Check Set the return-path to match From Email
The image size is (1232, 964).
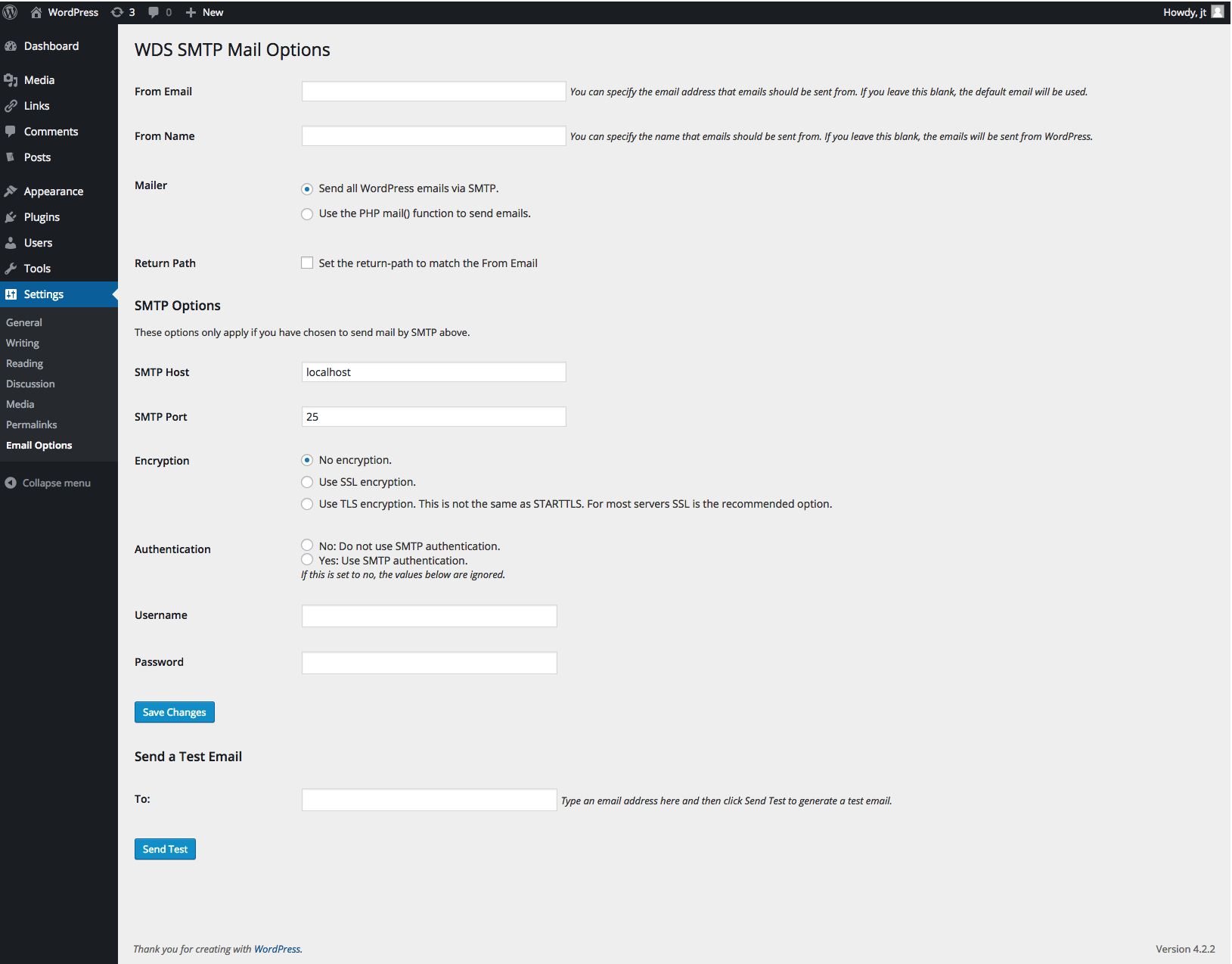[x=307, y=263]
